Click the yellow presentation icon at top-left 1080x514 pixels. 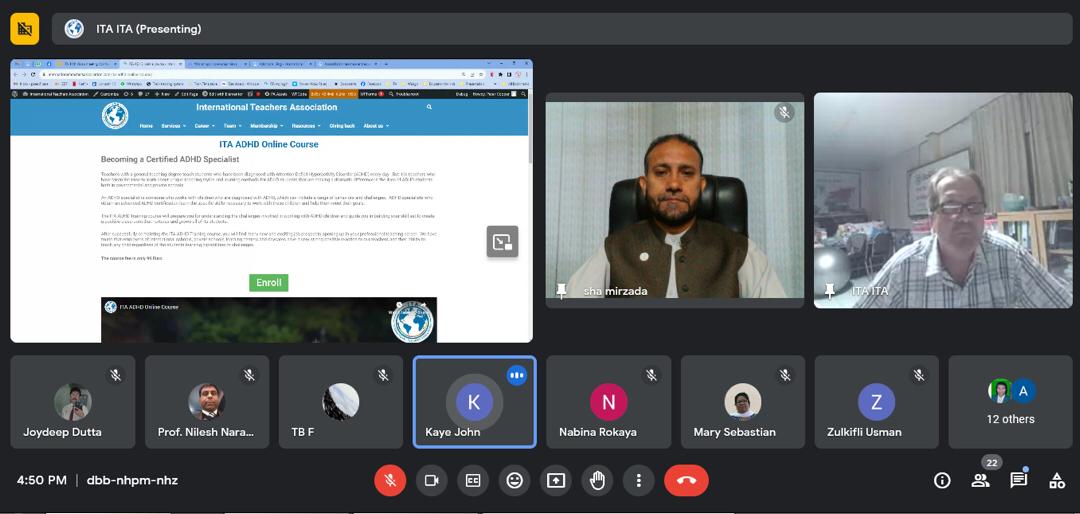(25, 29)
